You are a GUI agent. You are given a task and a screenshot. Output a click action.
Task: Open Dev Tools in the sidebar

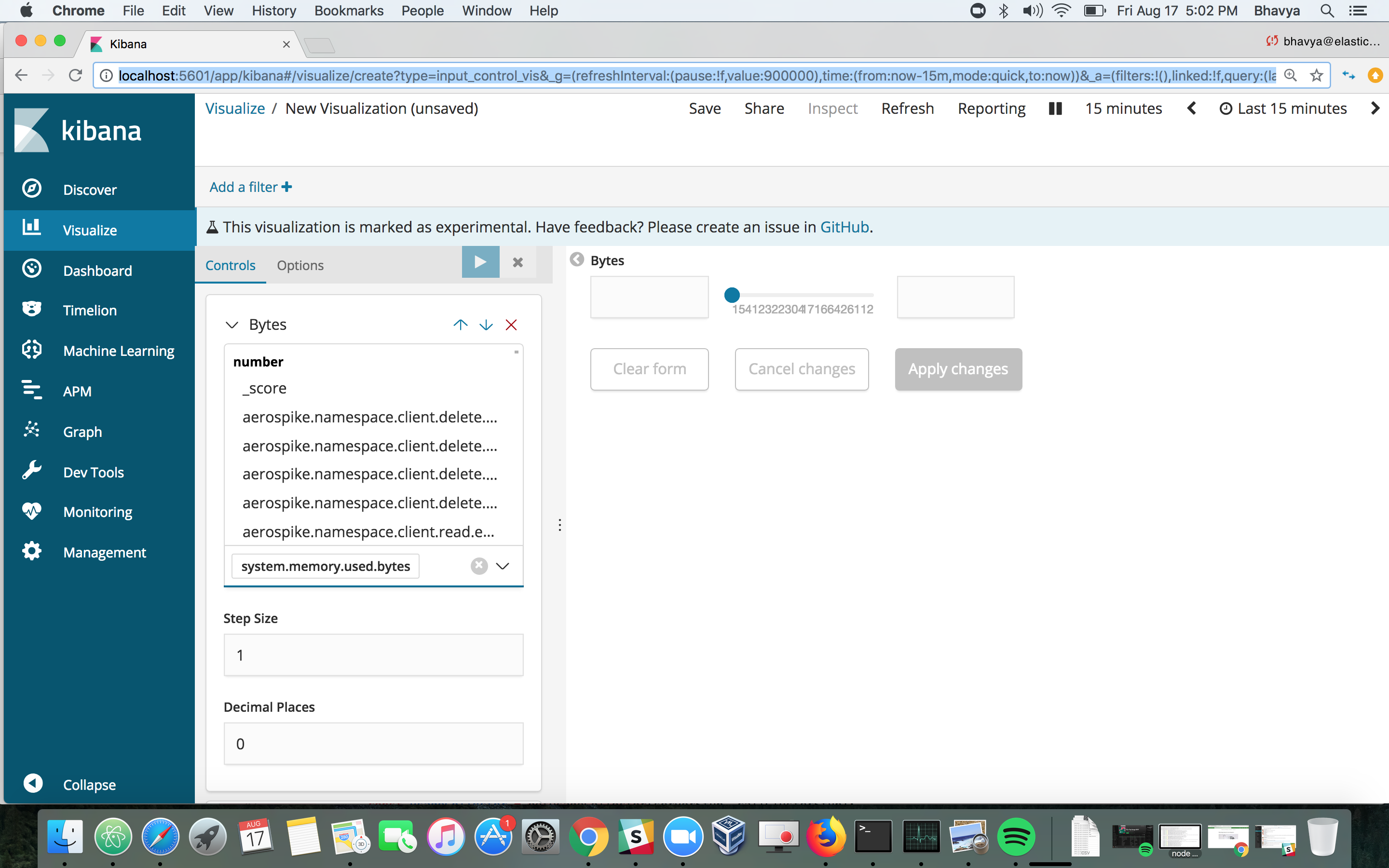(x=93, y=472)
